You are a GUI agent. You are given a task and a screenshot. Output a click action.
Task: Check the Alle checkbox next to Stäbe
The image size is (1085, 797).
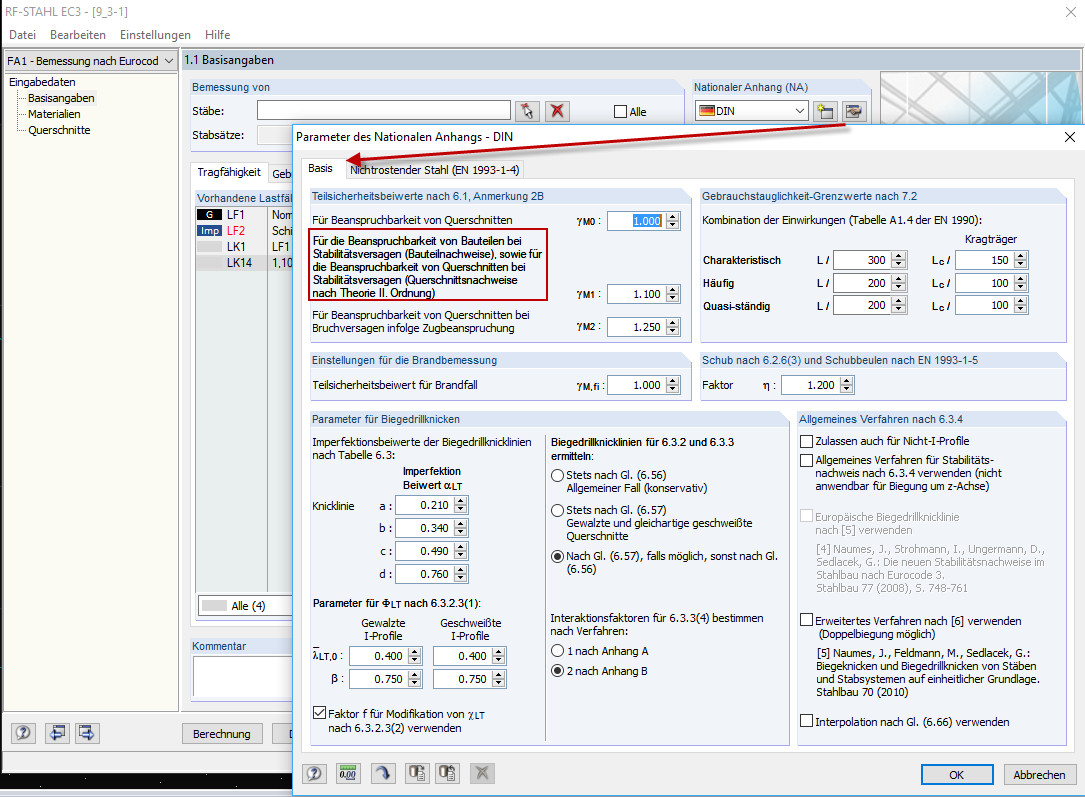[x=621, y=111]
